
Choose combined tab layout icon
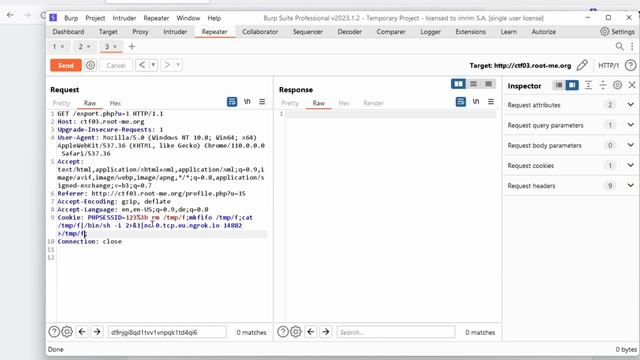pyautogui.click(x=489, y=84)
